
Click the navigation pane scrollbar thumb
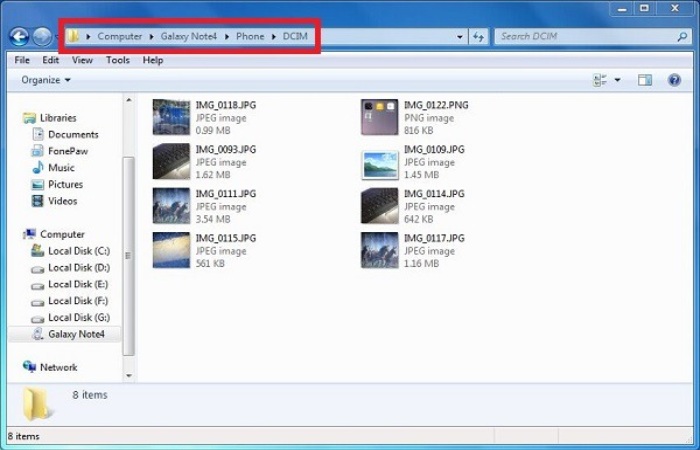coord(129,256)
